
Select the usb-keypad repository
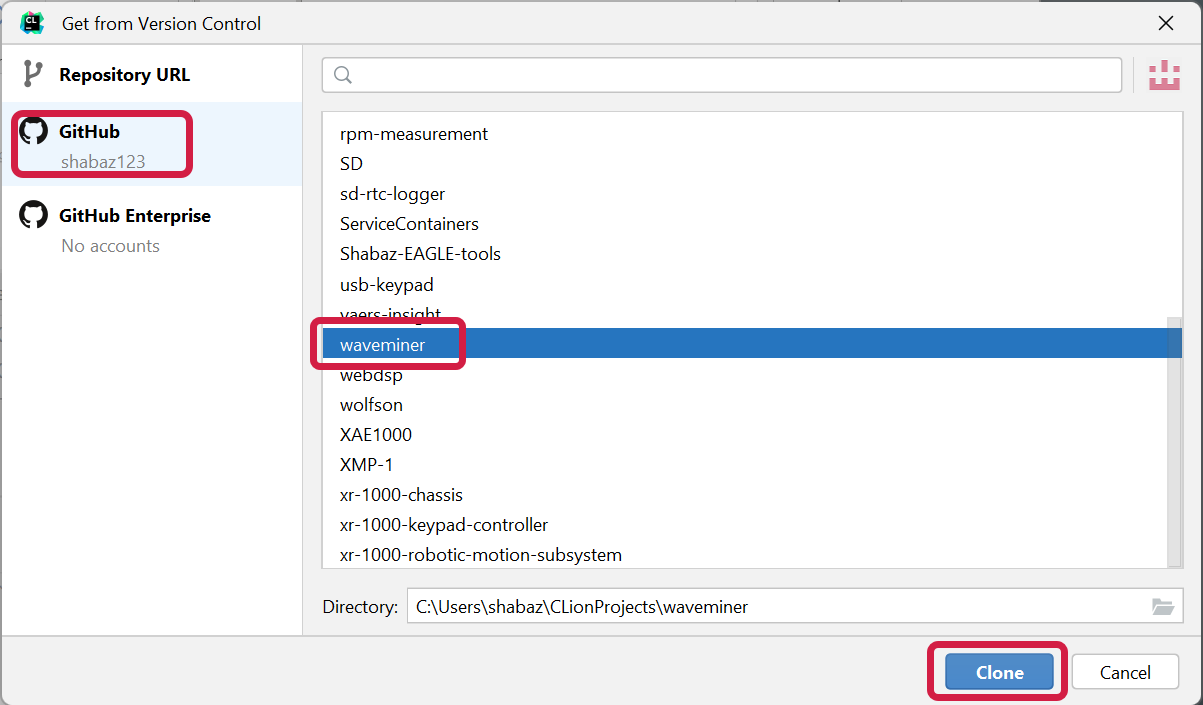tap(744, 284)
